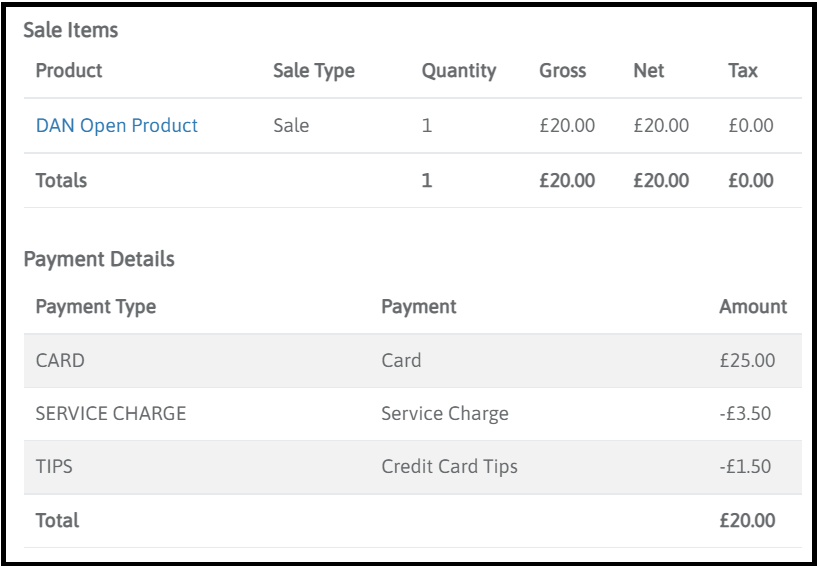Open the DAN Open Product link
Screen dimensions: 819x566
click(x=116, y=126)
